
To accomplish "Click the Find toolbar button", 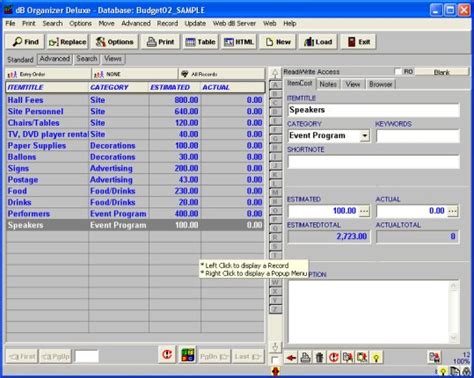I will 25,42.
